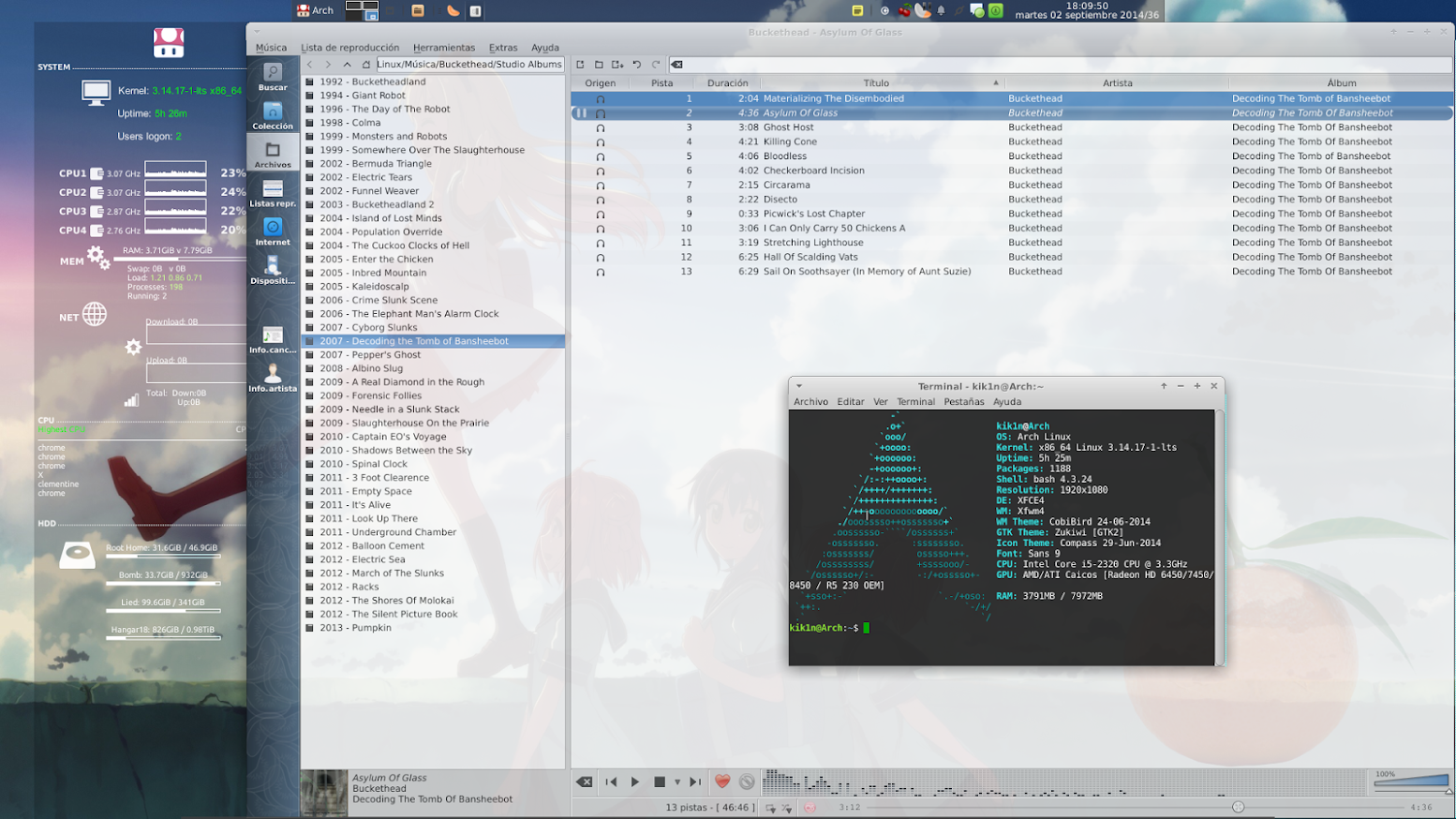Open the Info. canción sidebar tab
Viewport: 1456px width, 819px height.
[x=273, y=339]
